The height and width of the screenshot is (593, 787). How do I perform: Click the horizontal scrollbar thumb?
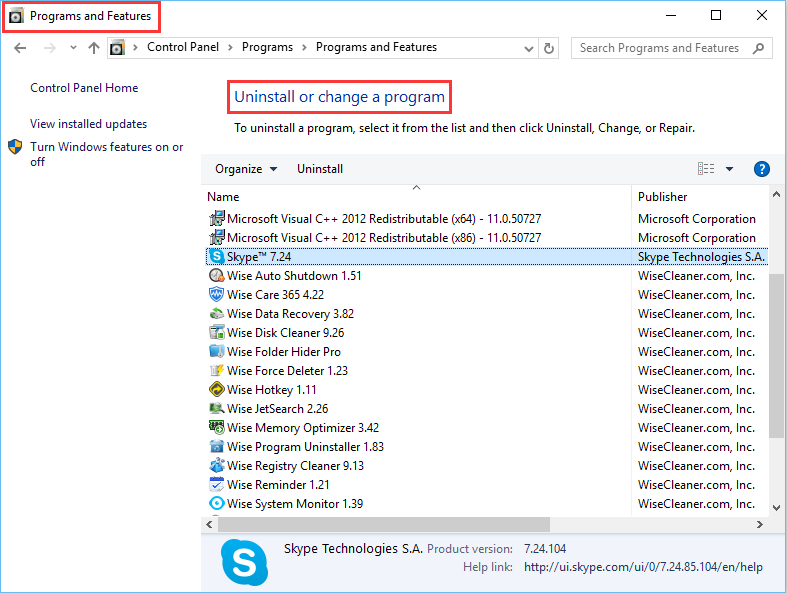(x=384, y=525)
